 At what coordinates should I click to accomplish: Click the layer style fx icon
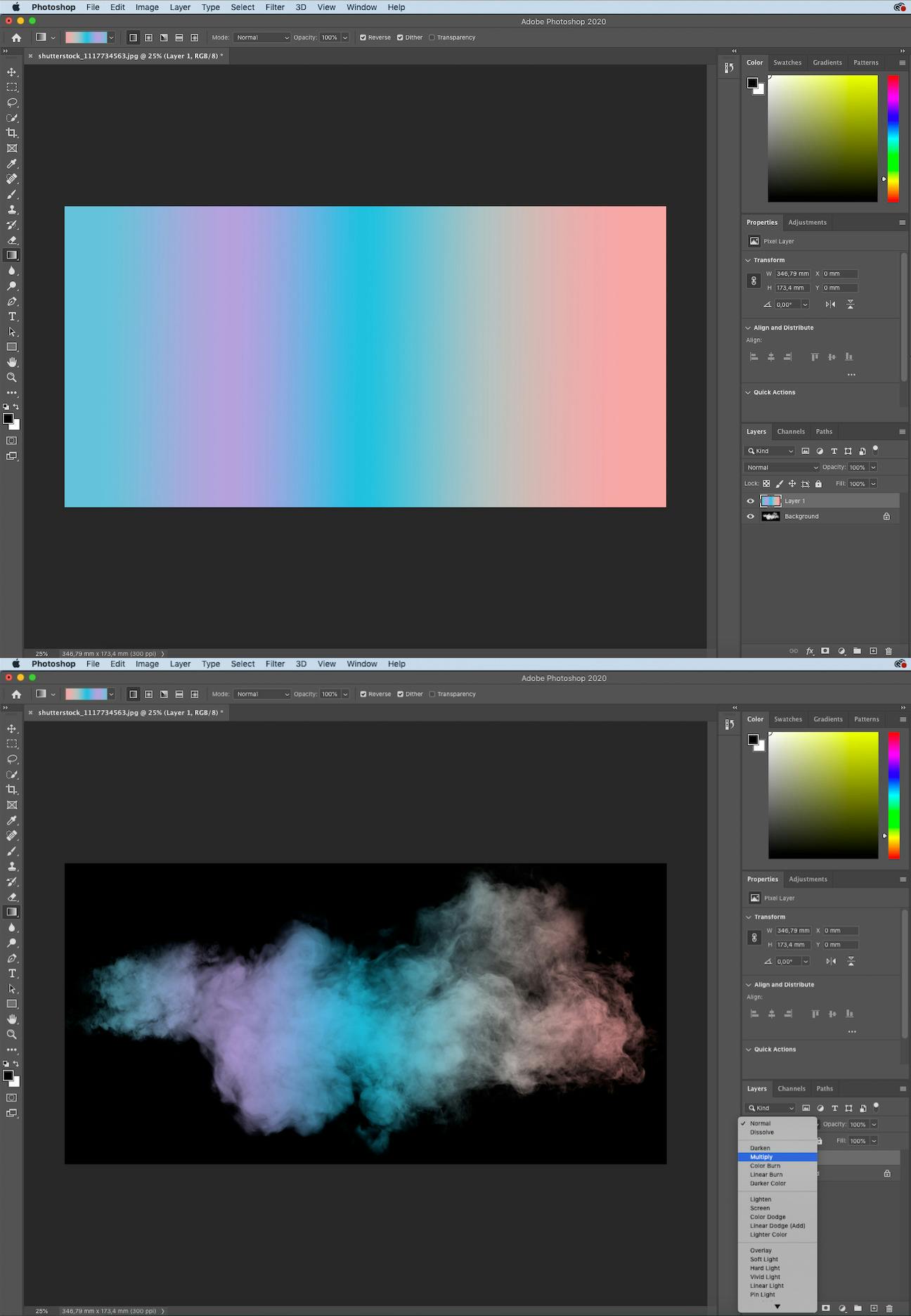point(810,651)
